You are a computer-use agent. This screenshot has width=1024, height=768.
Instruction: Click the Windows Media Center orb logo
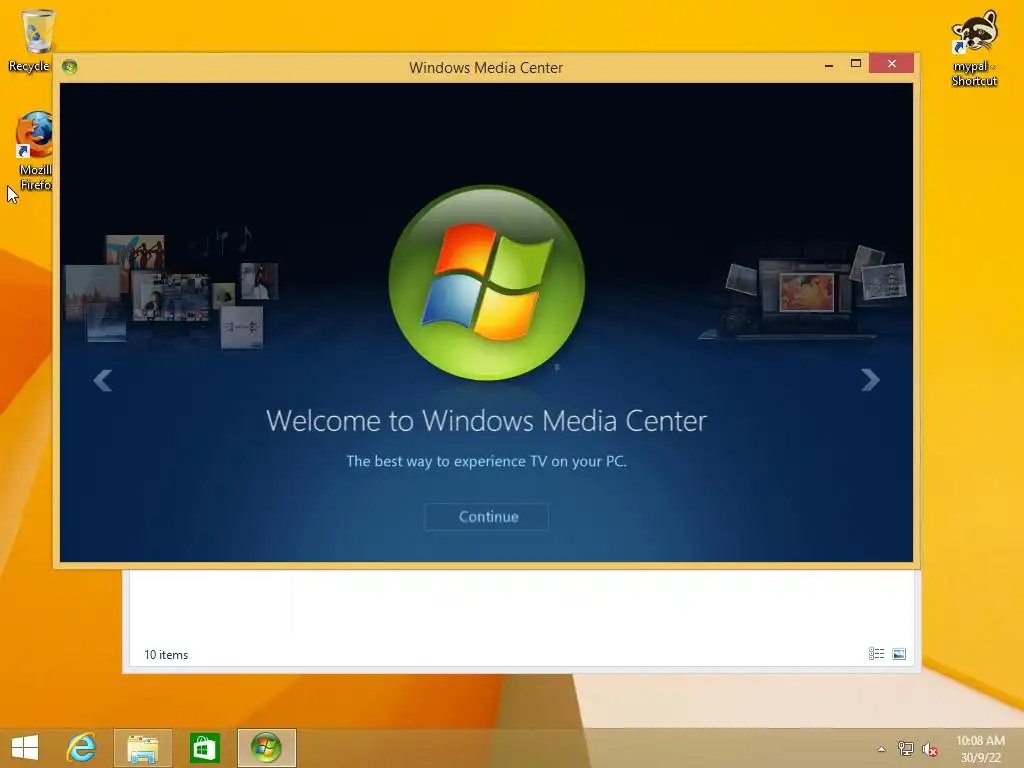[x=487, y=282]
